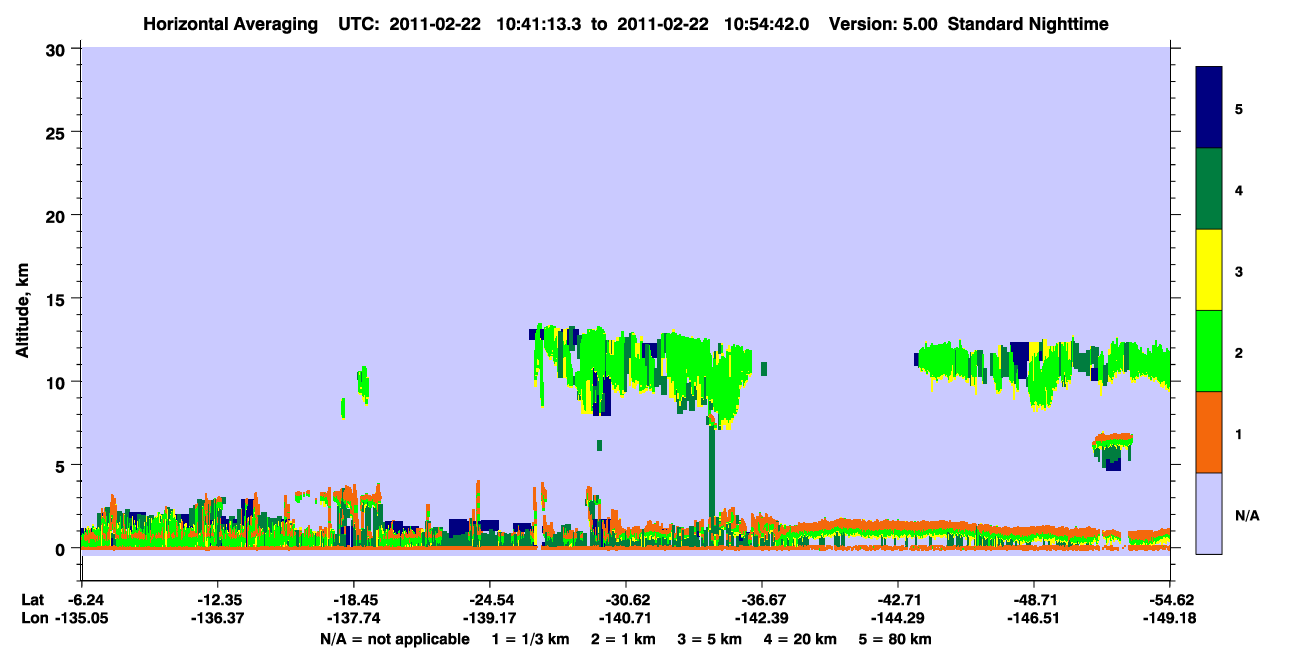Click the legend text '4 = 20 km'
The height and width of the screenshot is (667, 1300).
tap(801, 639)
